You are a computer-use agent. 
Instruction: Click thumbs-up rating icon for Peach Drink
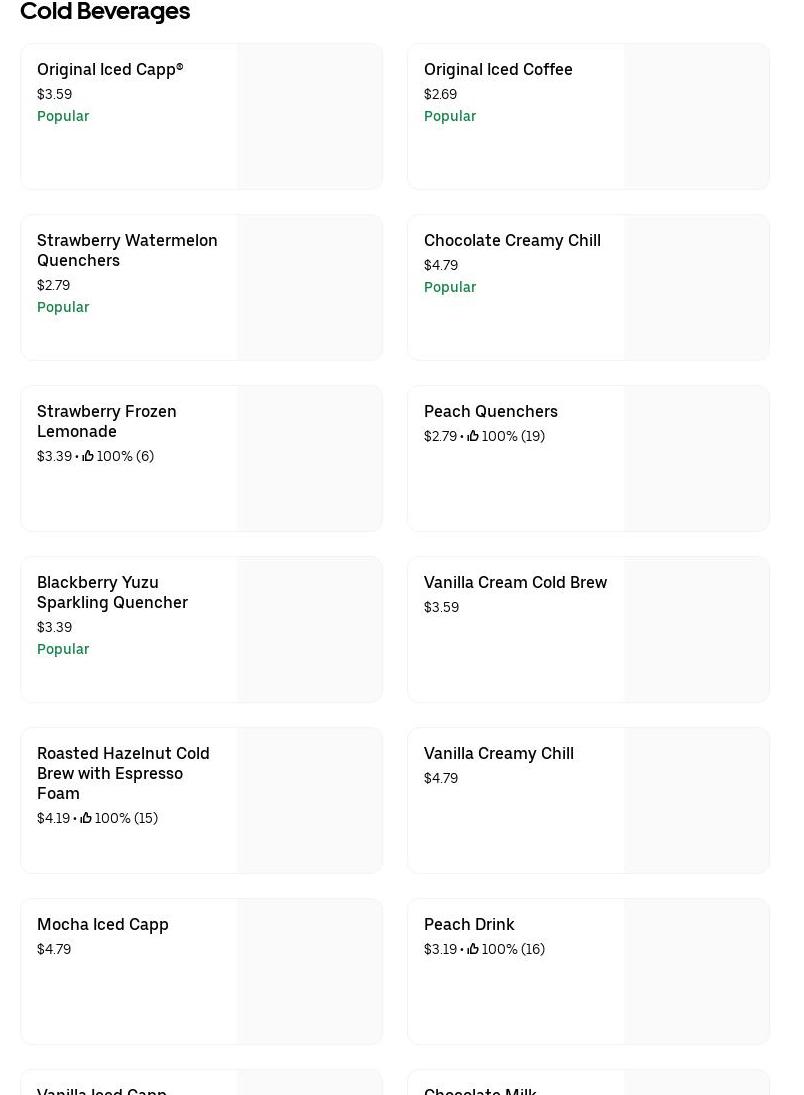click(473, 949)
